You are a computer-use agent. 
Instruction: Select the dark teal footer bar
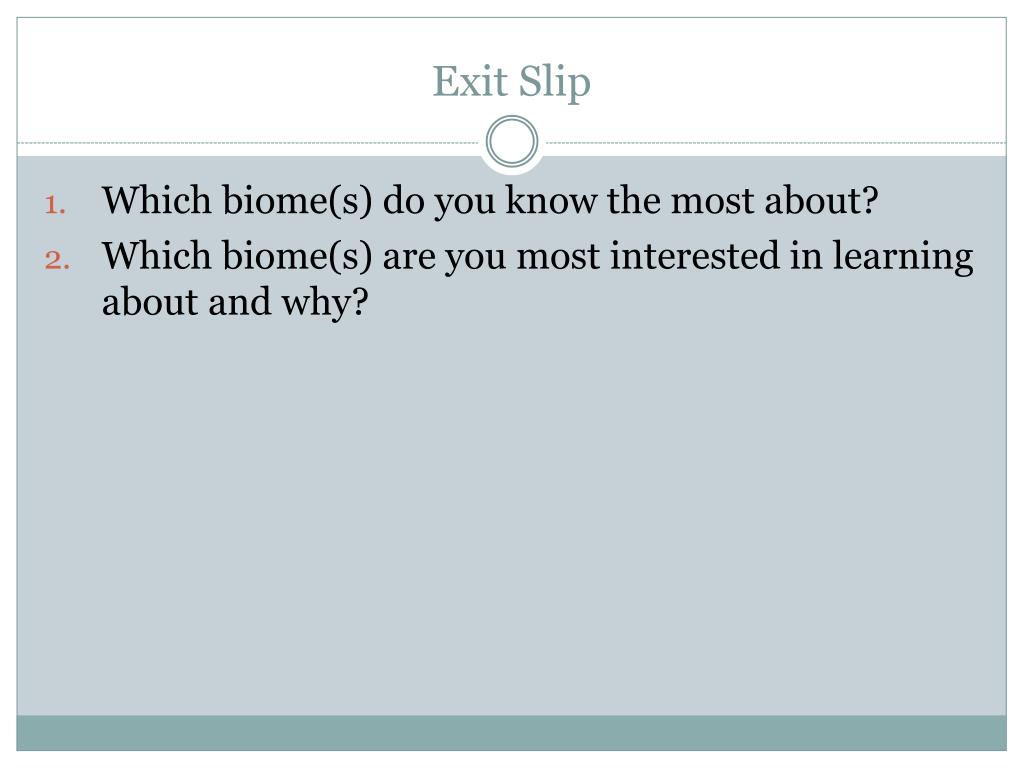(511, 733)
